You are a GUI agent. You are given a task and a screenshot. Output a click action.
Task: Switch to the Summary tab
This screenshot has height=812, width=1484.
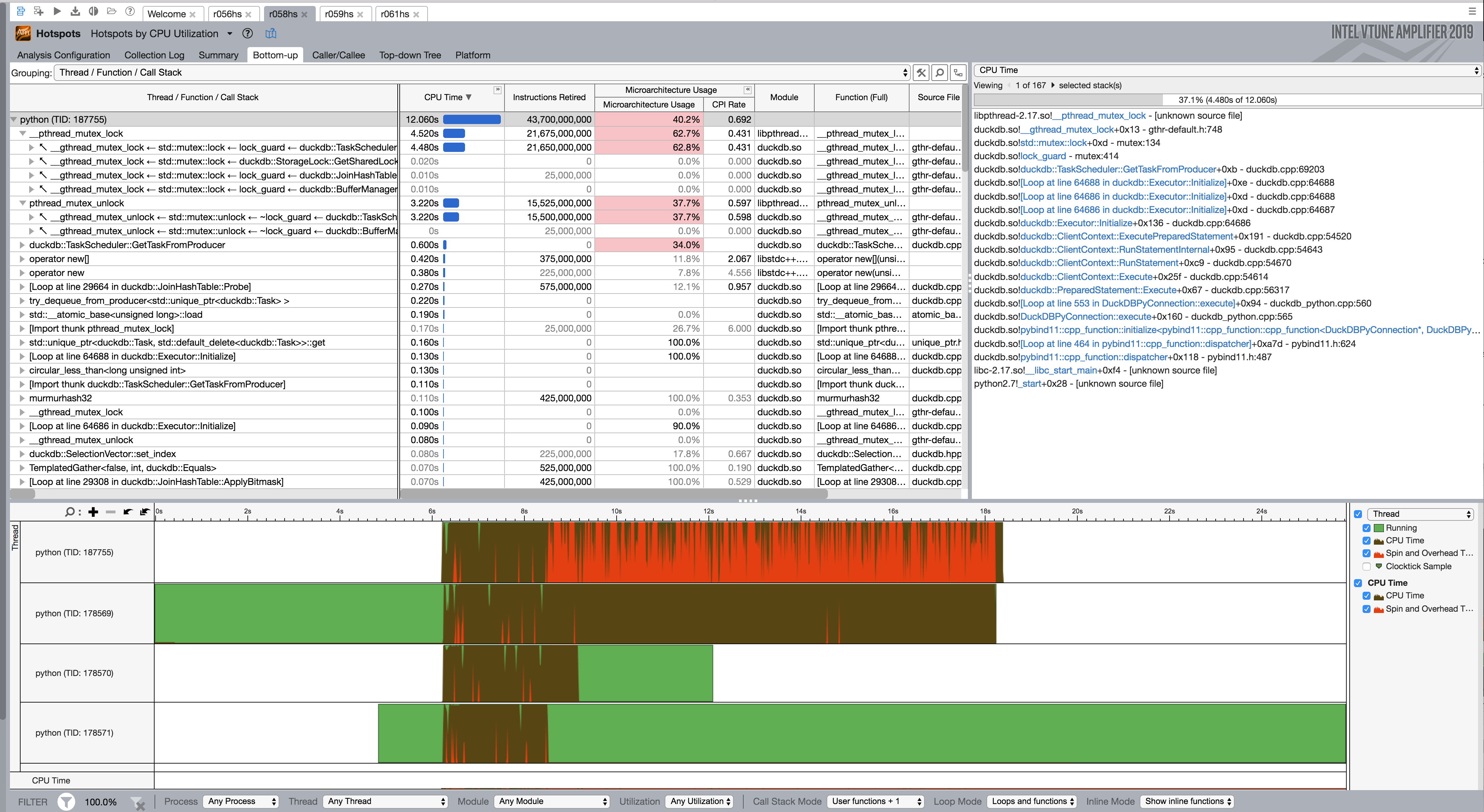[218, 55]
